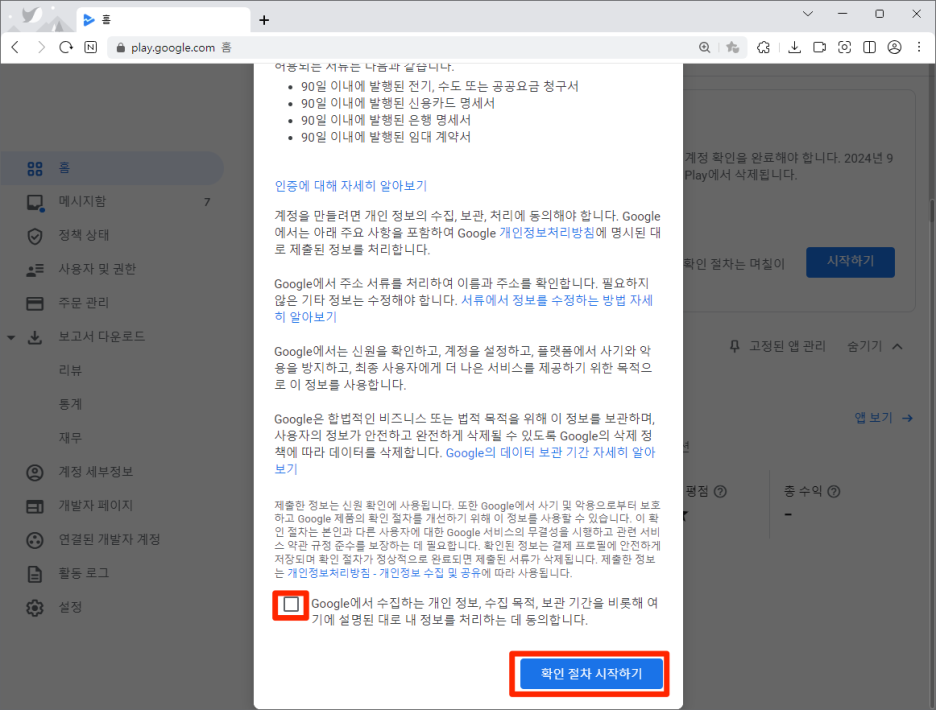The width and height of the screenshot is (936, 710).
Task: Toggle the browser side panel icon
Action: point(869,47)
